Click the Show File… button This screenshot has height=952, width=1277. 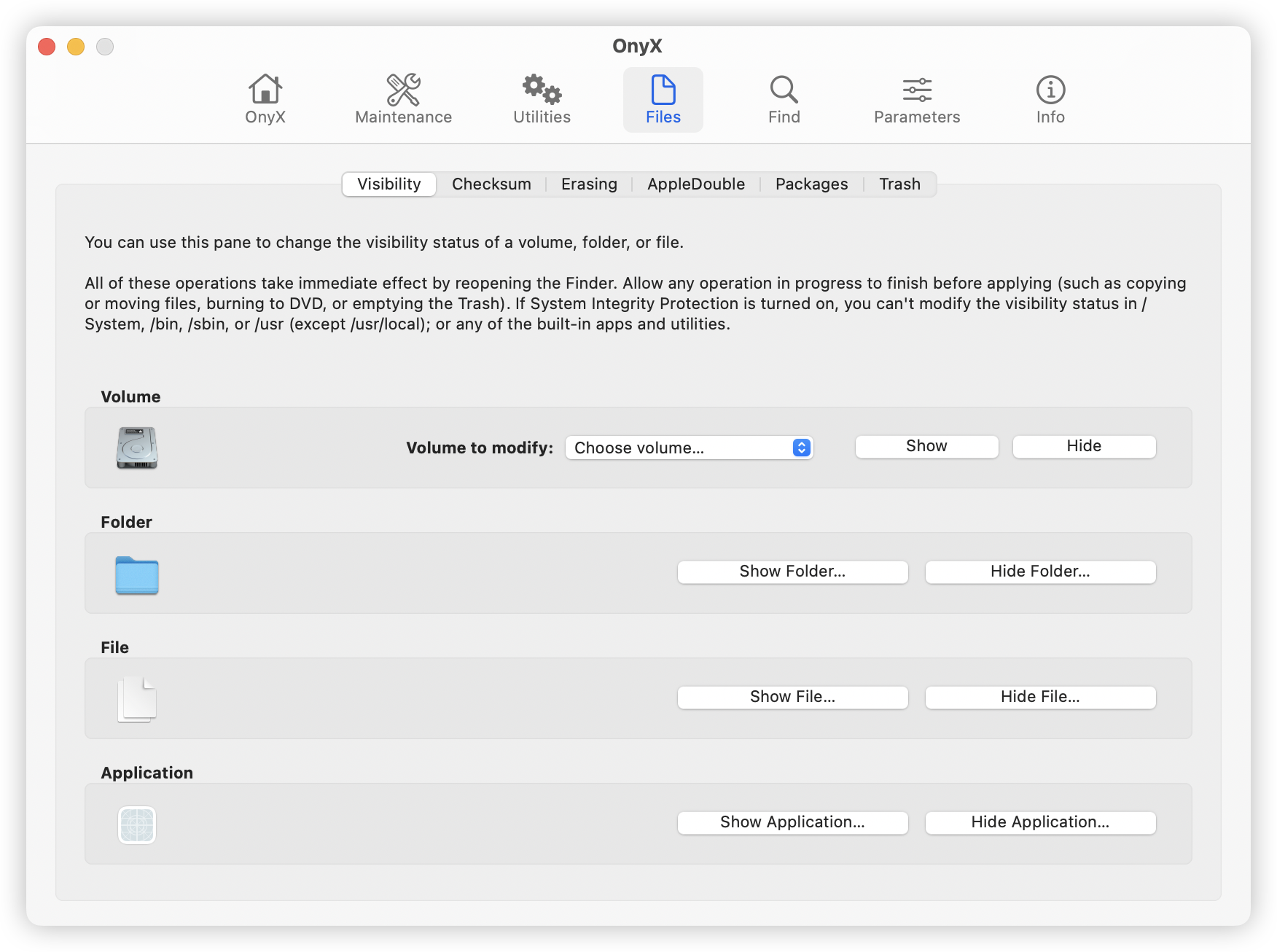(x=792, y=697)
